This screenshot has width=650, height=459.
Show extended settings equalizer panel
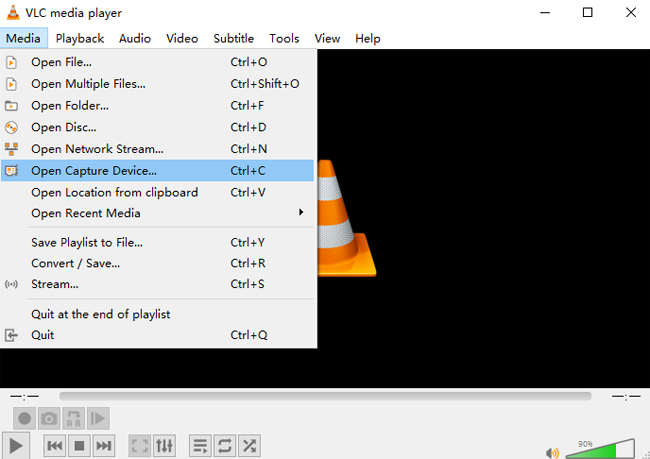pyautogui.click(x=165, y=446)
